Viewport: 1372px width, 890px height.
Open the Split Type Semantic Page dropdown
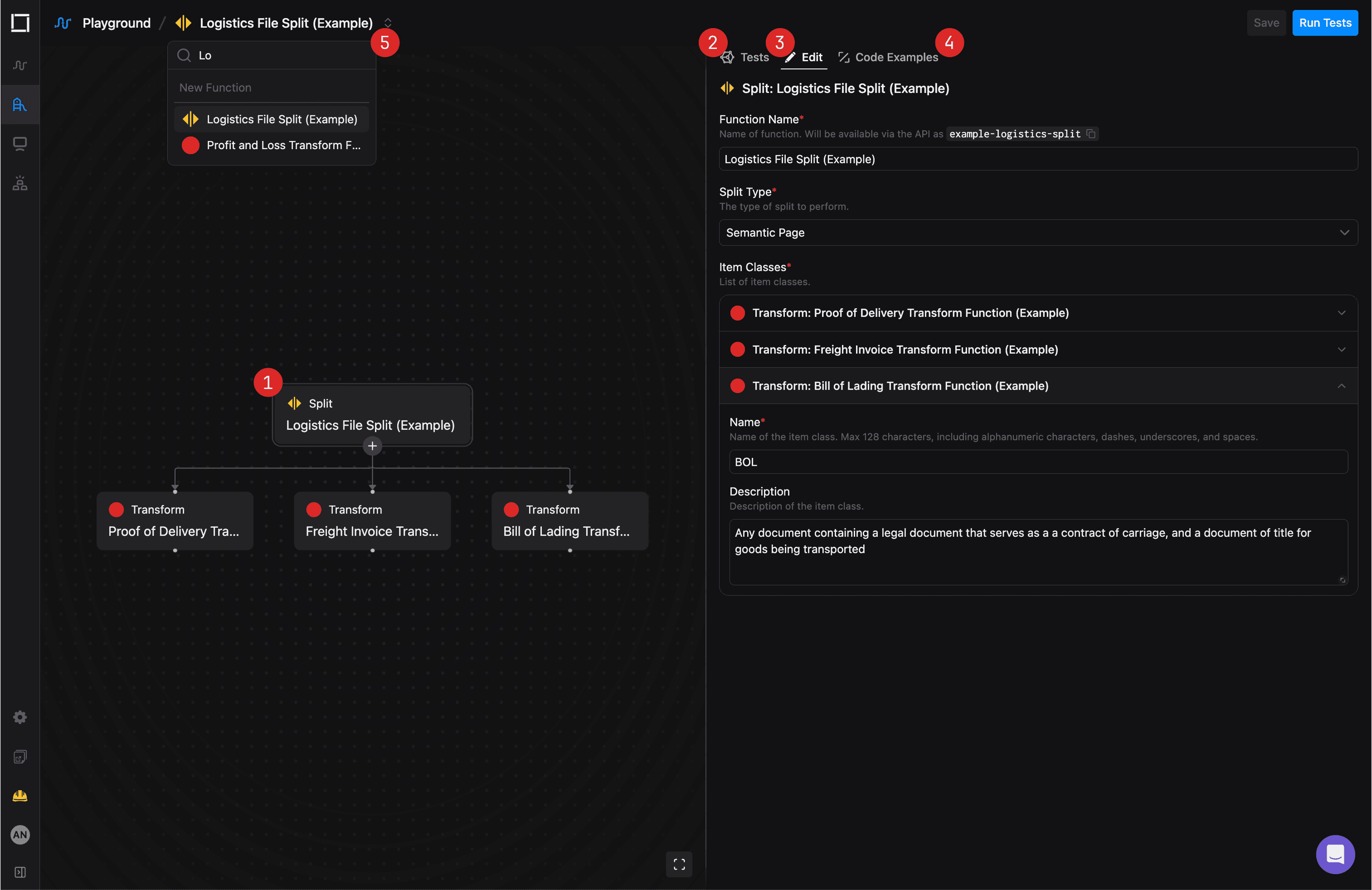coord(1038,233)
